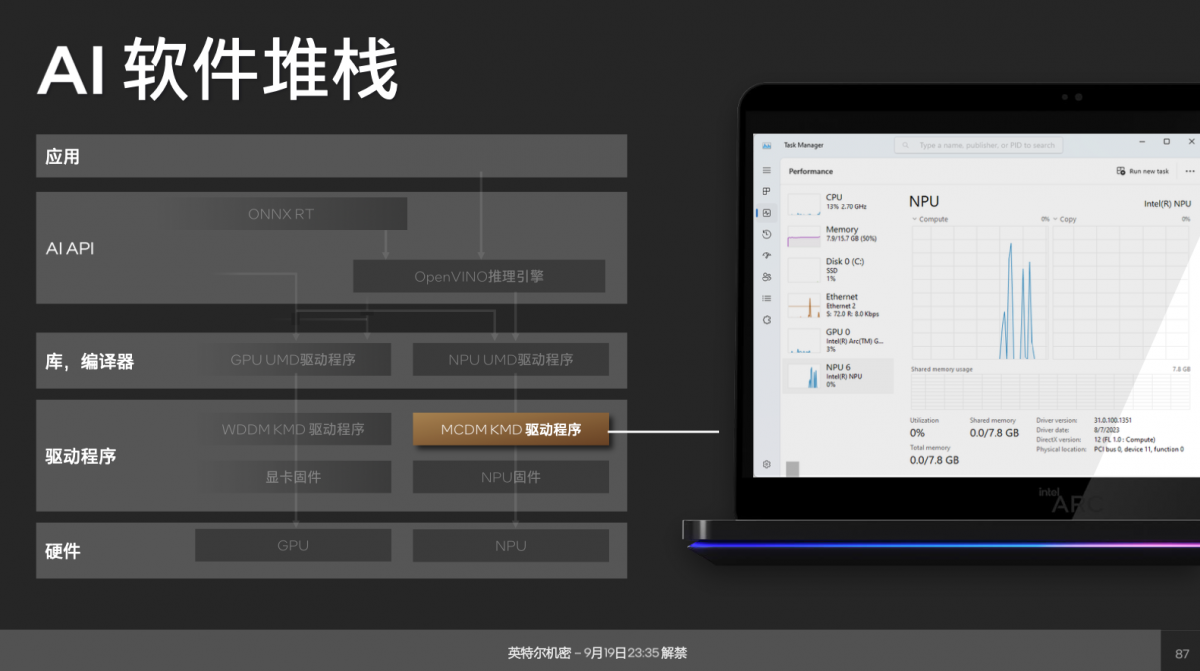
Task: Click the GPU UMD驱动程序 block
Action: 293,359
